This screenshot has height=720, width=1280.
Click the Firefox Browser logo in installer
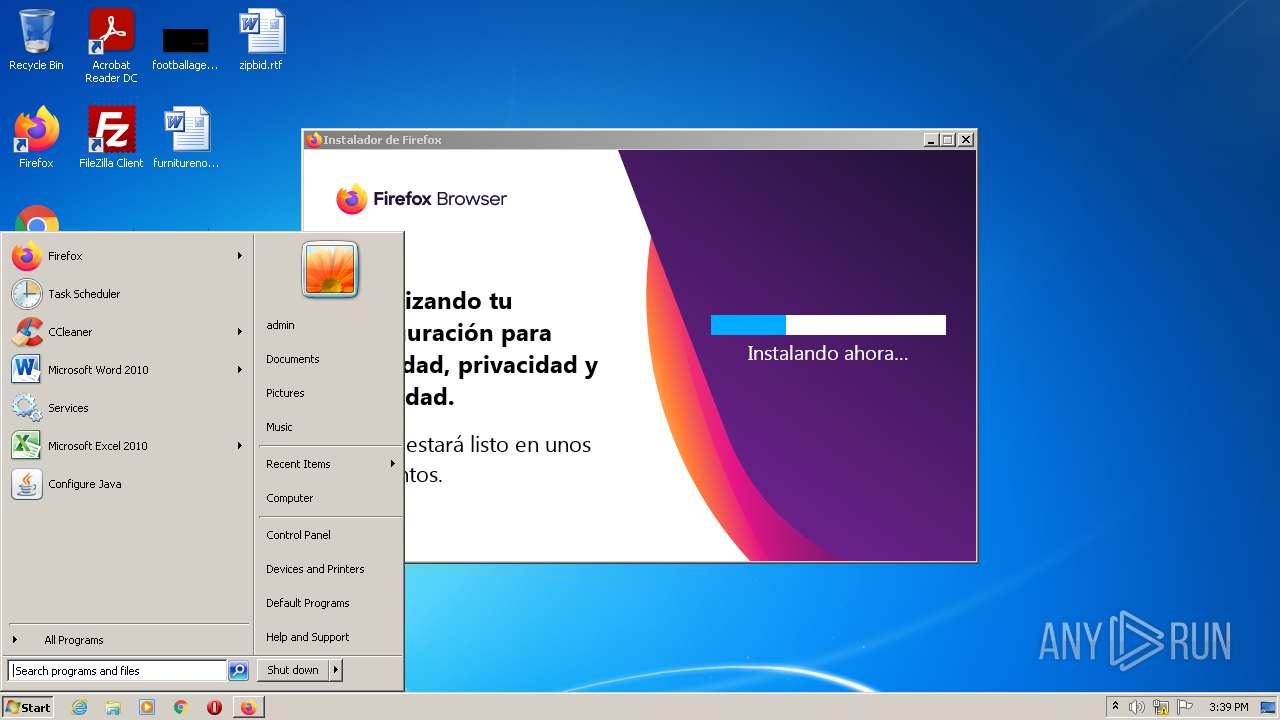point(421,199)
